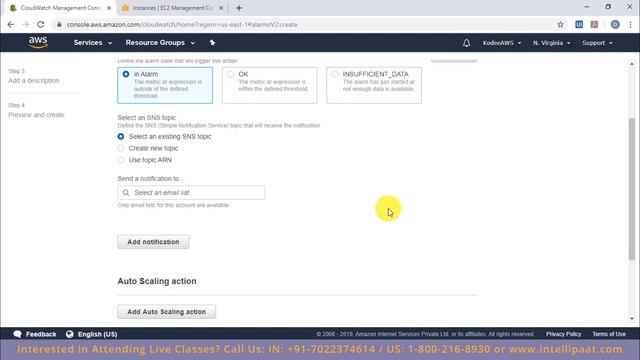Choose Select an existing SNS topic
Viewport: 640px width, 360px height.
[121, 136]
